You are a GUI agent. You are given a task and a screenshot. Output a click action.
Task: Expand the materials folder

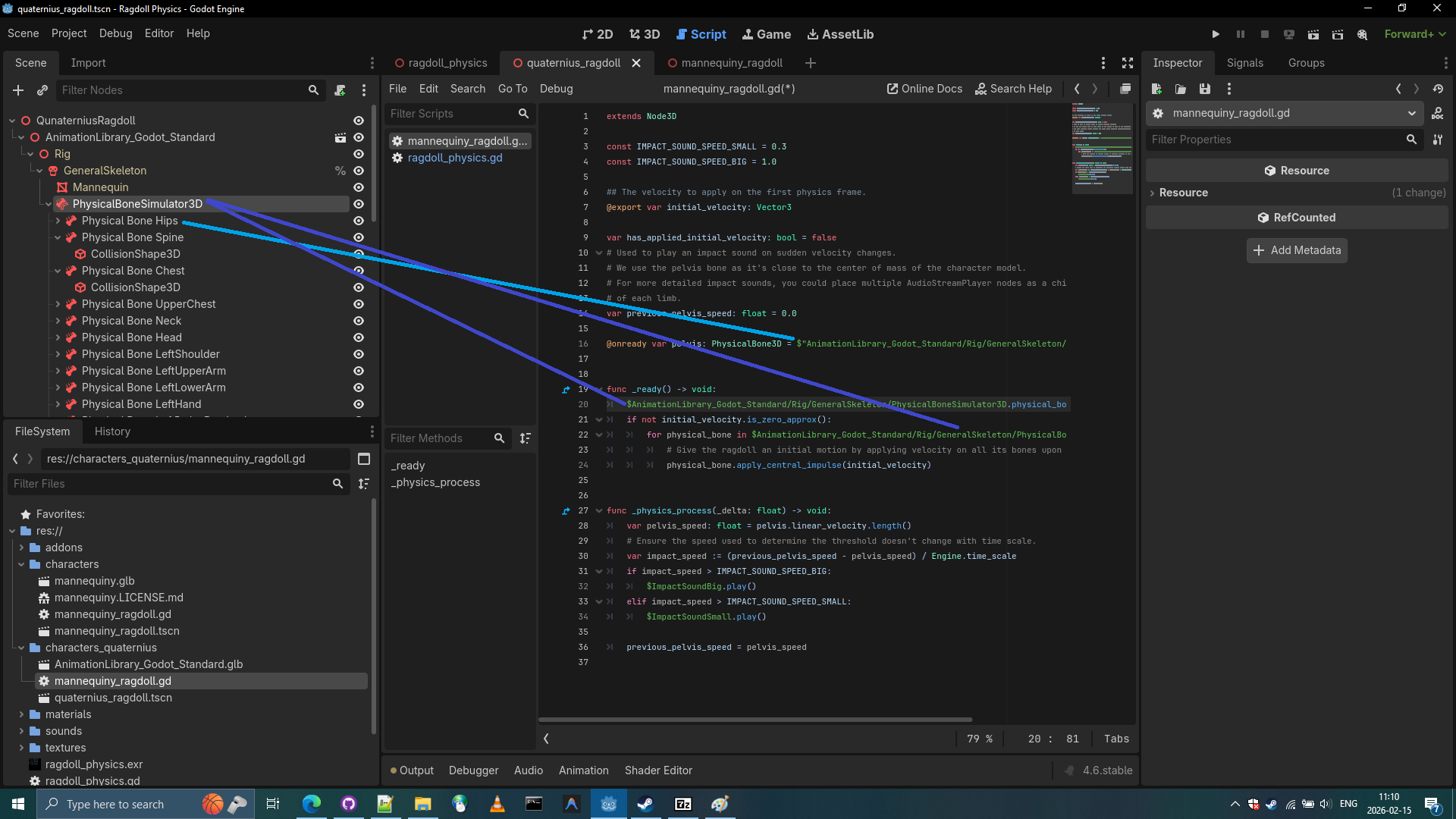[21, 714]
